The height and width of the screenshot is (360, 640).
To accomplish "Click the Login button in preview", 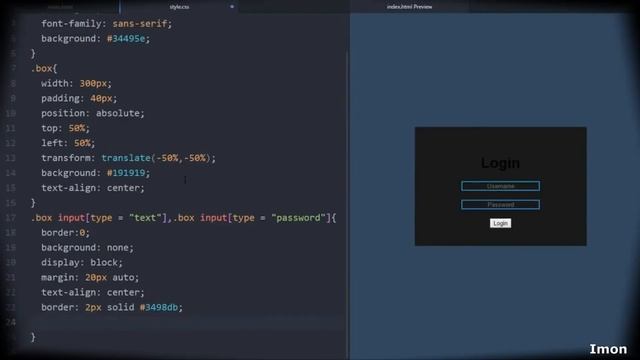I will point(500,223).
